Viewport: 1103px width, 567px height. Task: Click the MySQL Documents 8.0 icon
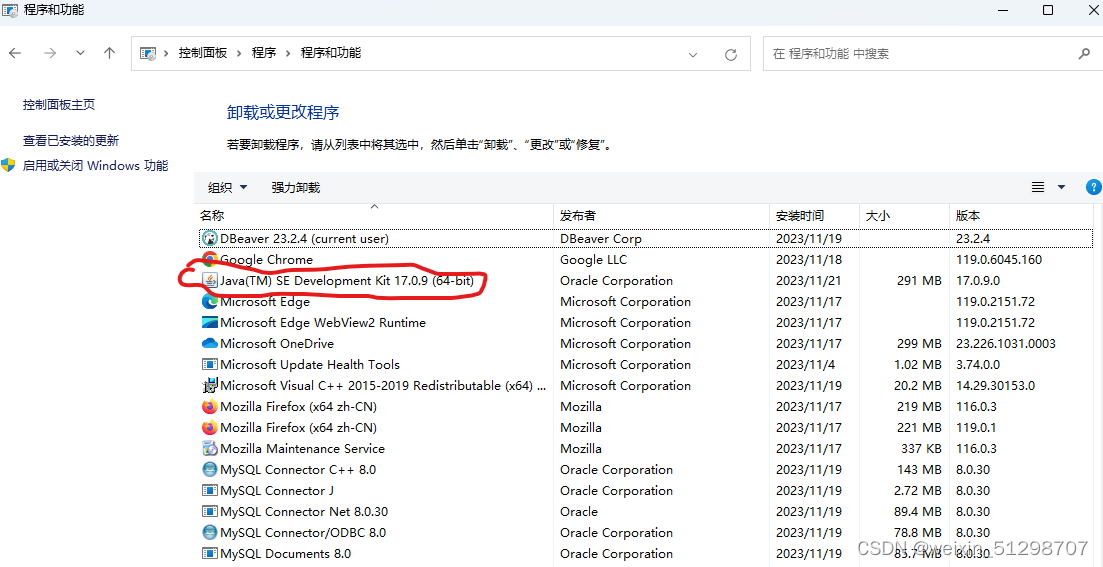pyautogui.click(x=210, y=554)
